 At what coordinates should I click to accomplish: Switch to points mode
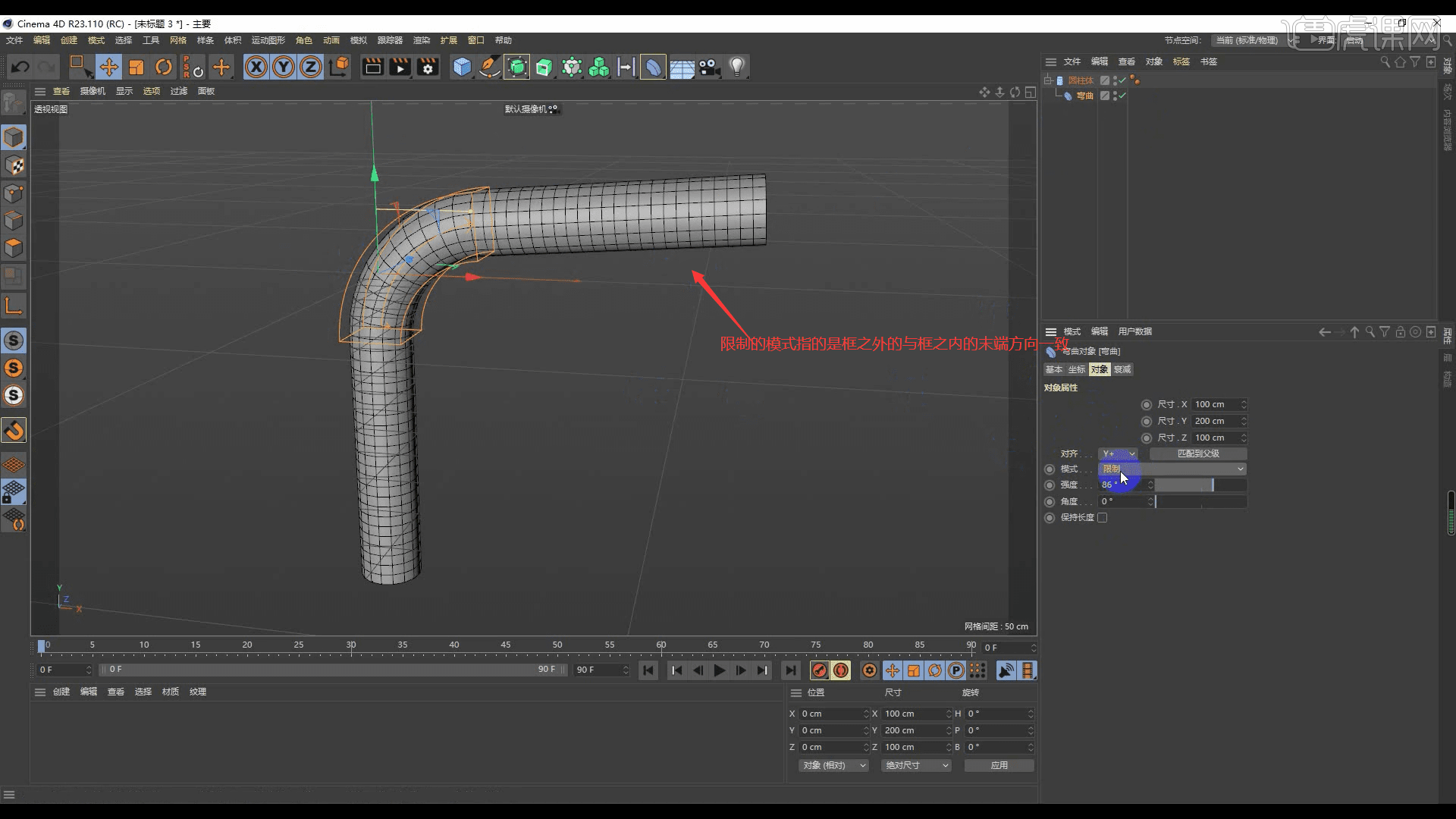click(14, 193)
